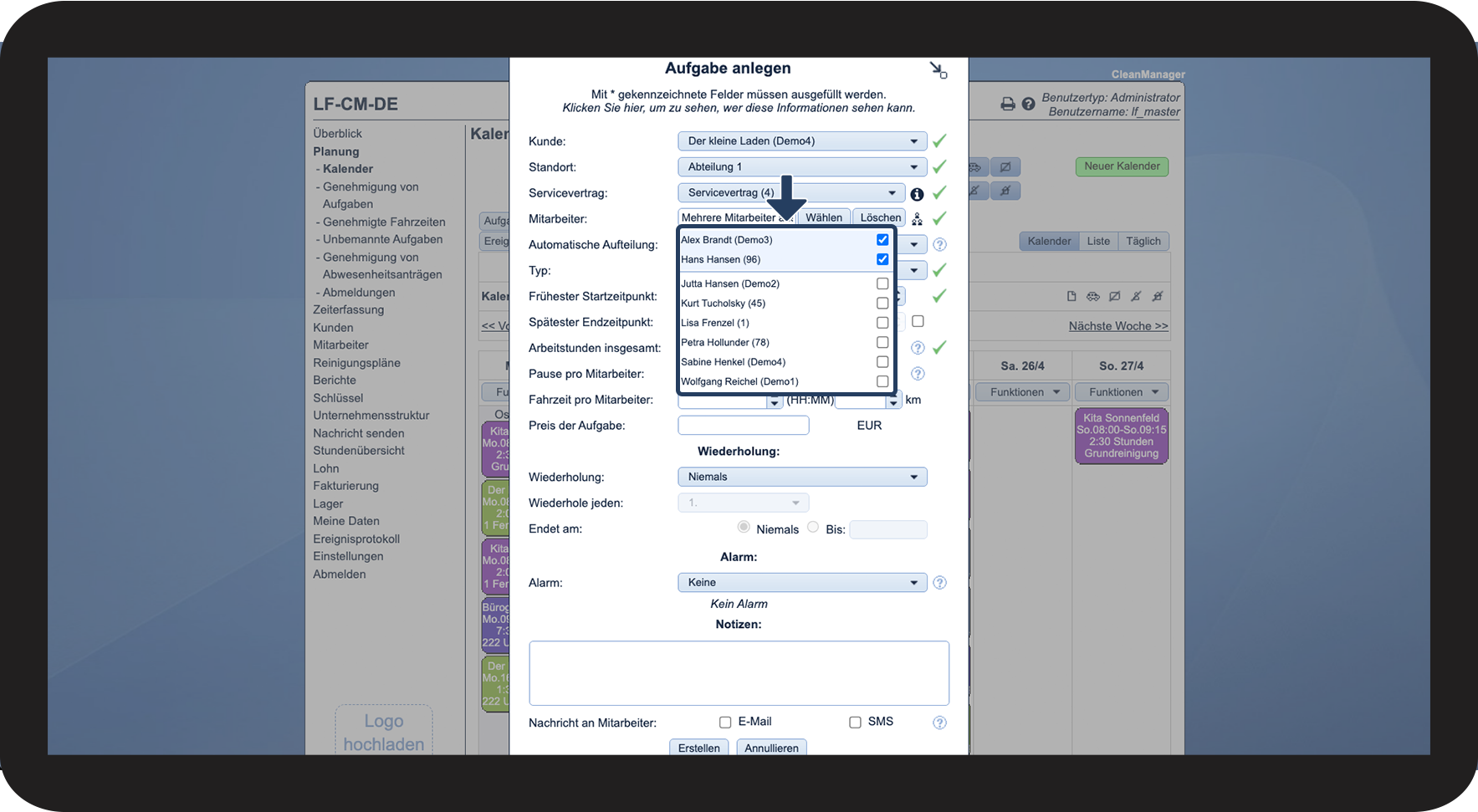
Task: Click Logo hochladen upload area
Action: click(384, 732)
